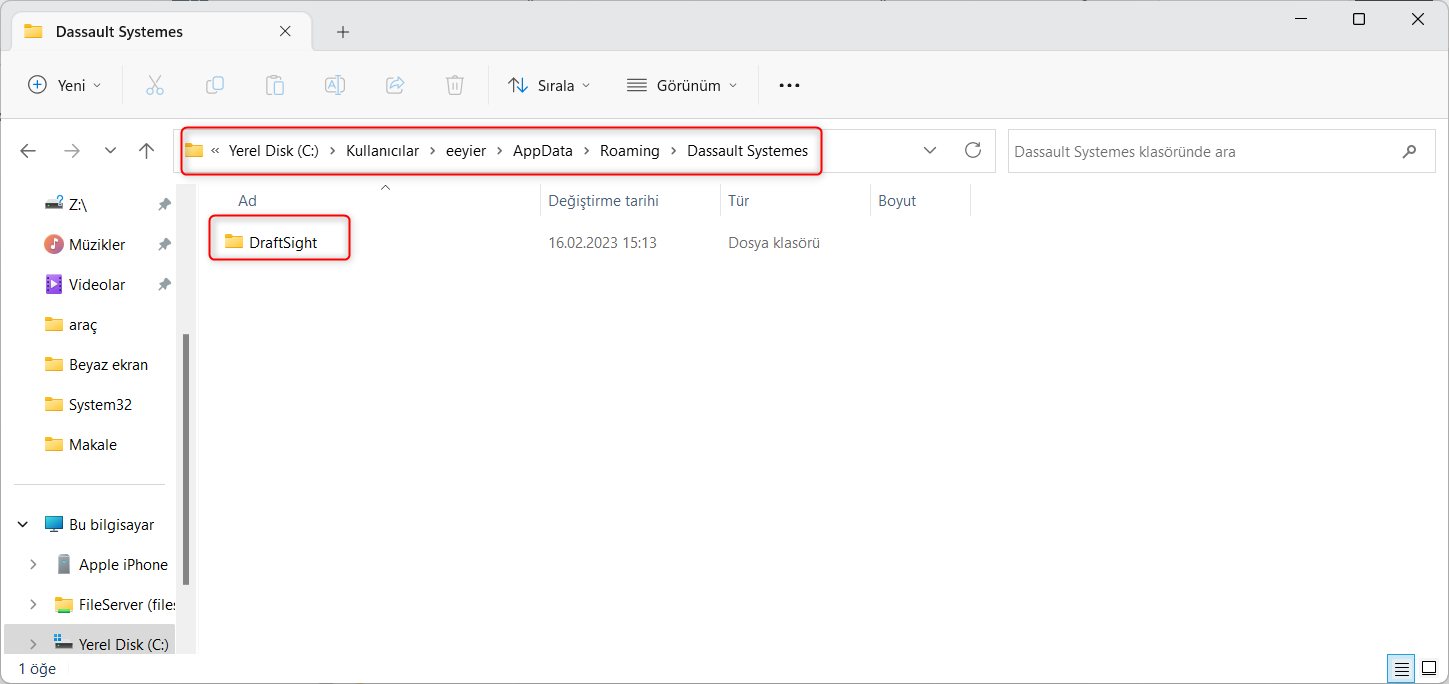The height and width of the screenshot is (684, 1449).
Task: Expand Yerel Disk (C:) in the navigation pane
Action: click(33, 643)
